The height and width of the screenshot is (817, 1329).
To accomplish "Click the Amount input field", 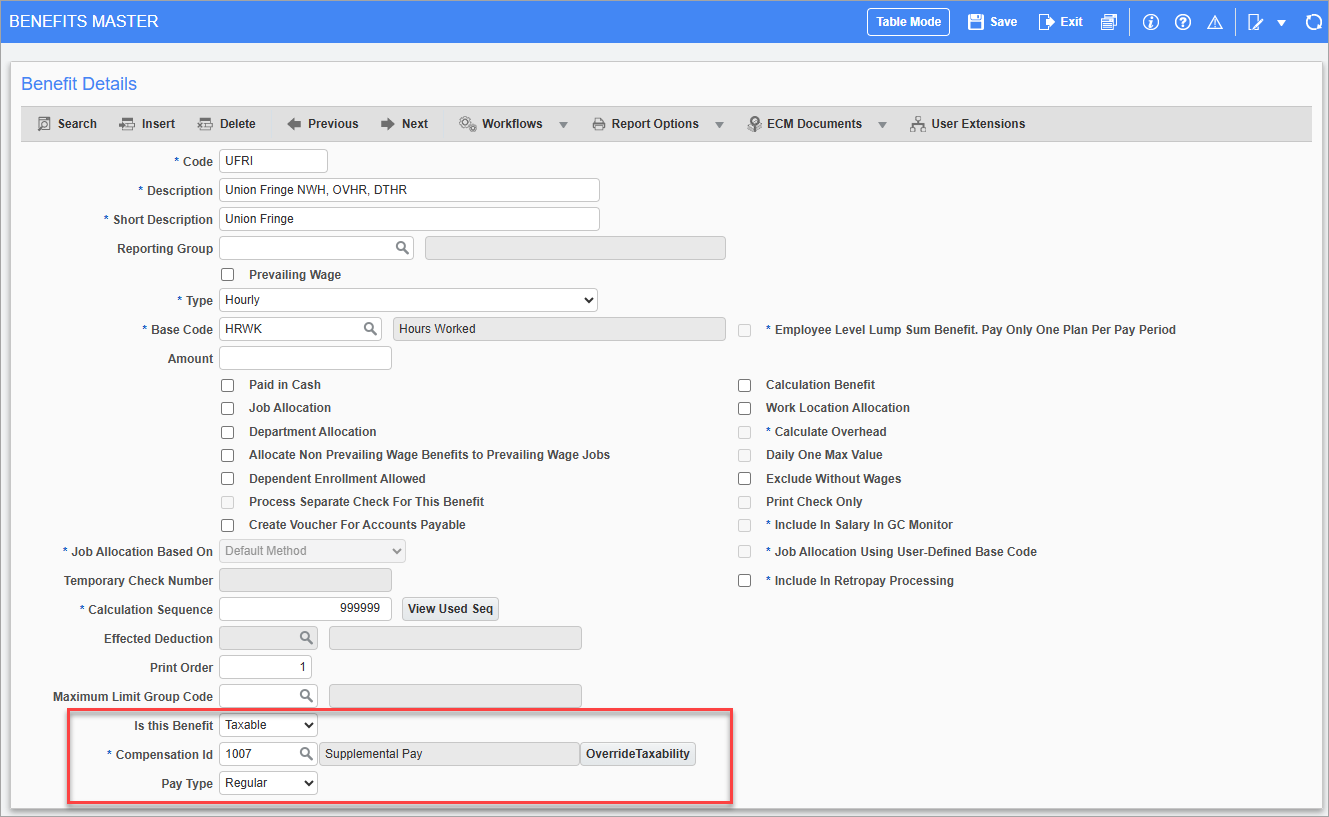I will point(305,358).
